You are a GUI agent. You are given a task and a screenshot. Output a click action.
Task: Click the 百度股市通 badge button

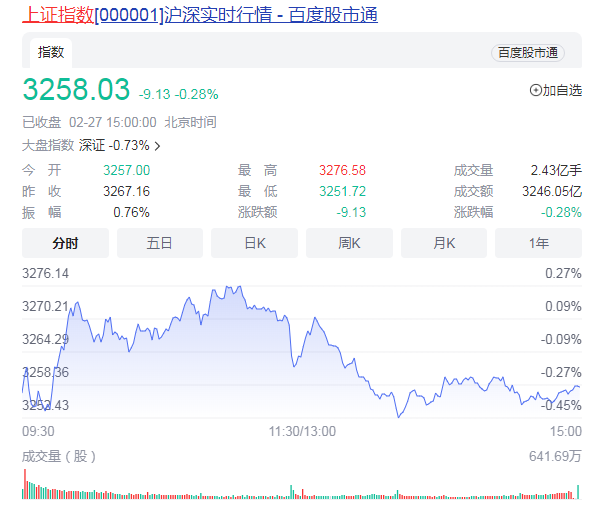528,53
